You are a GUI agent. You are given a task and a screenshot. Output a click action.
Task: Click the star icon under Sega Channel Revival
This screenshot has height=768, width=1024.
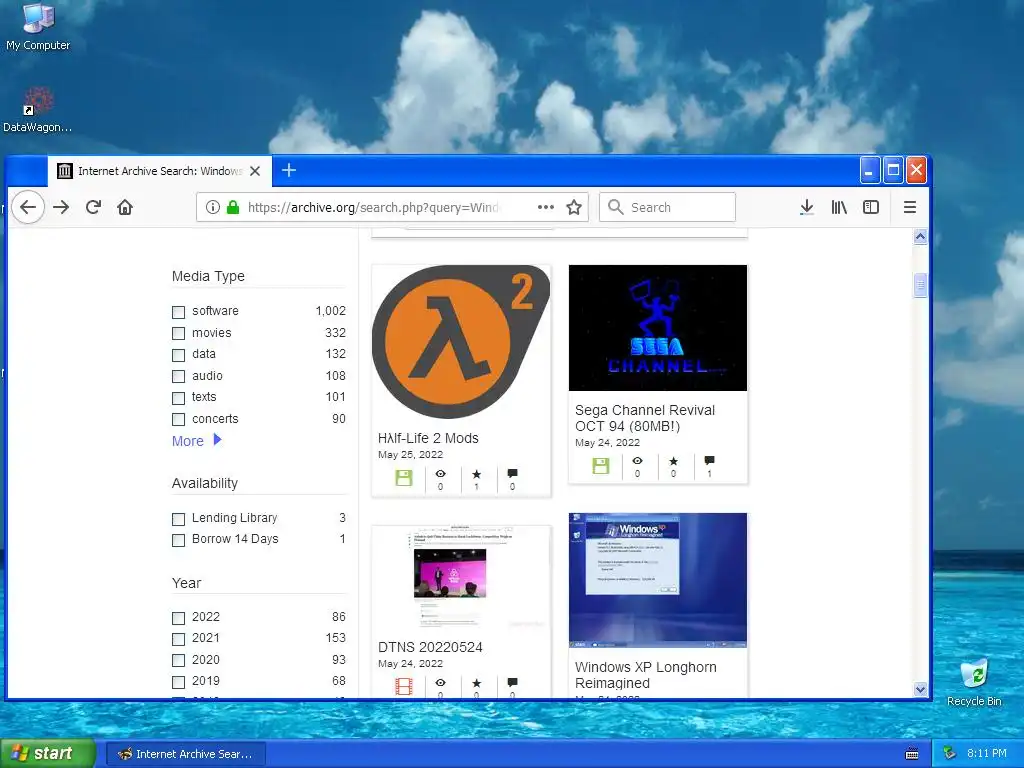click(673, 461)
